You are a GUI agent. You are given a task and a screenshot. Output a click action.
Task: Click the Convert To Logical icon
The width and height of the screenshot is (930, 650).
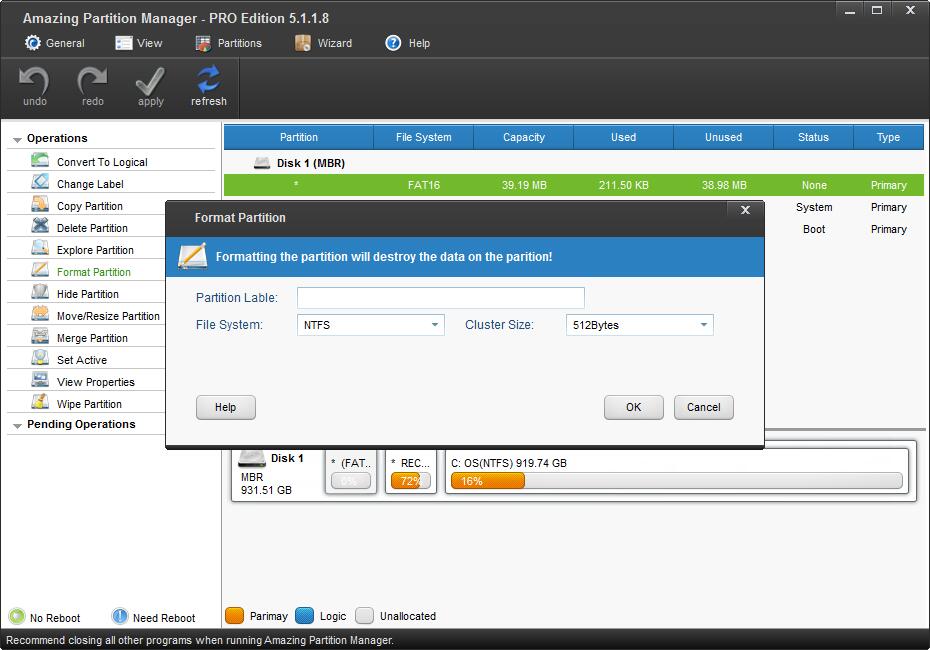click(40, 160)
